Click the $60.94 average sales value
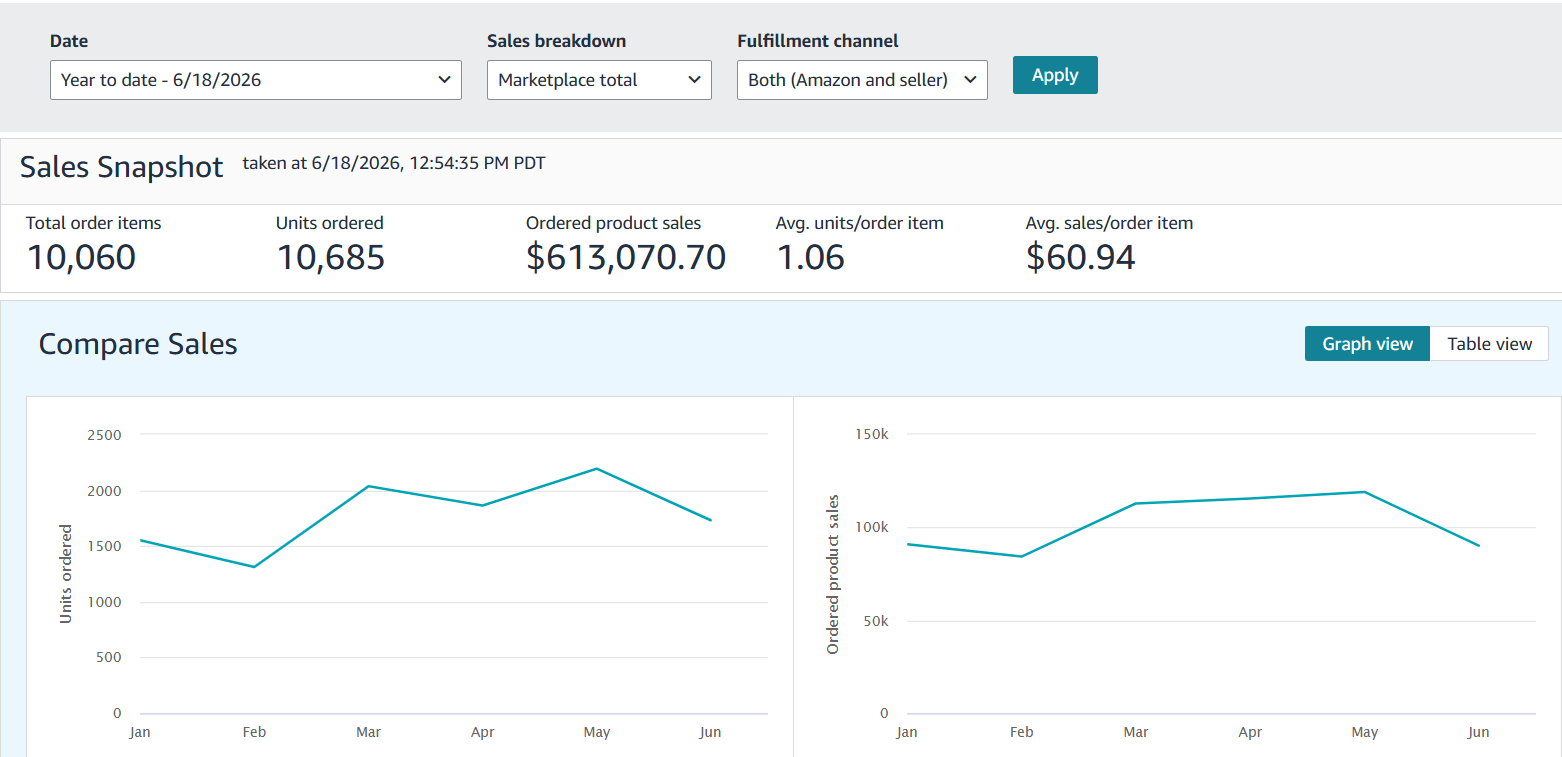Screen dimensions: 1562x757 (1081, 257)
